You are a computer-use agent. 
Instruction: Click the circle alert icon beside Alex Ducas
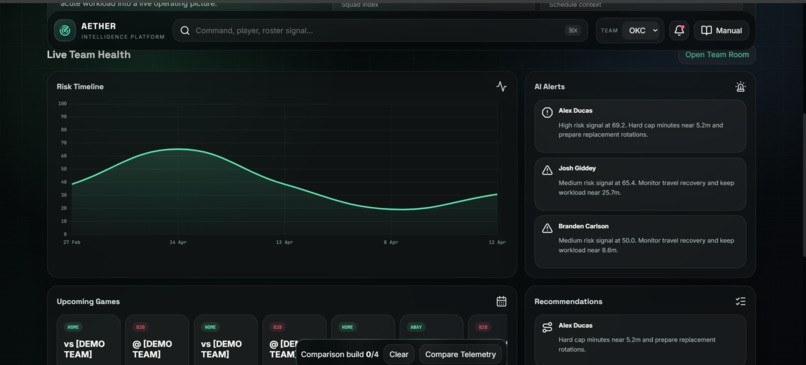547,112
